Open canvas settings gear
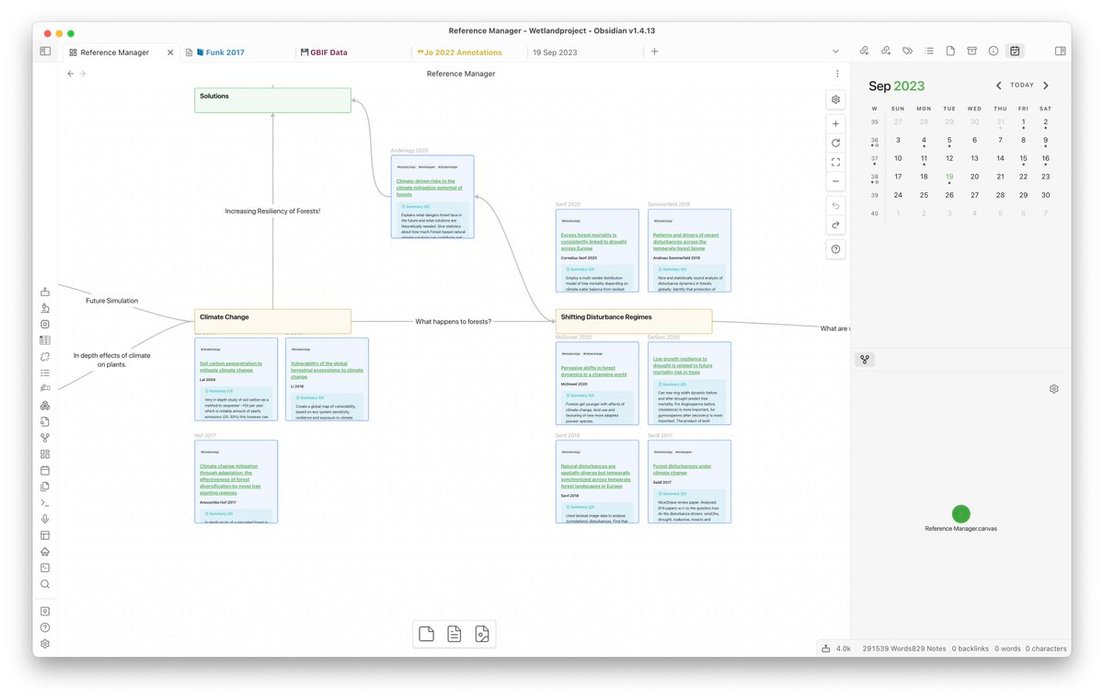This screenshot has width=1104, height=700. click(x=836, y=99)
